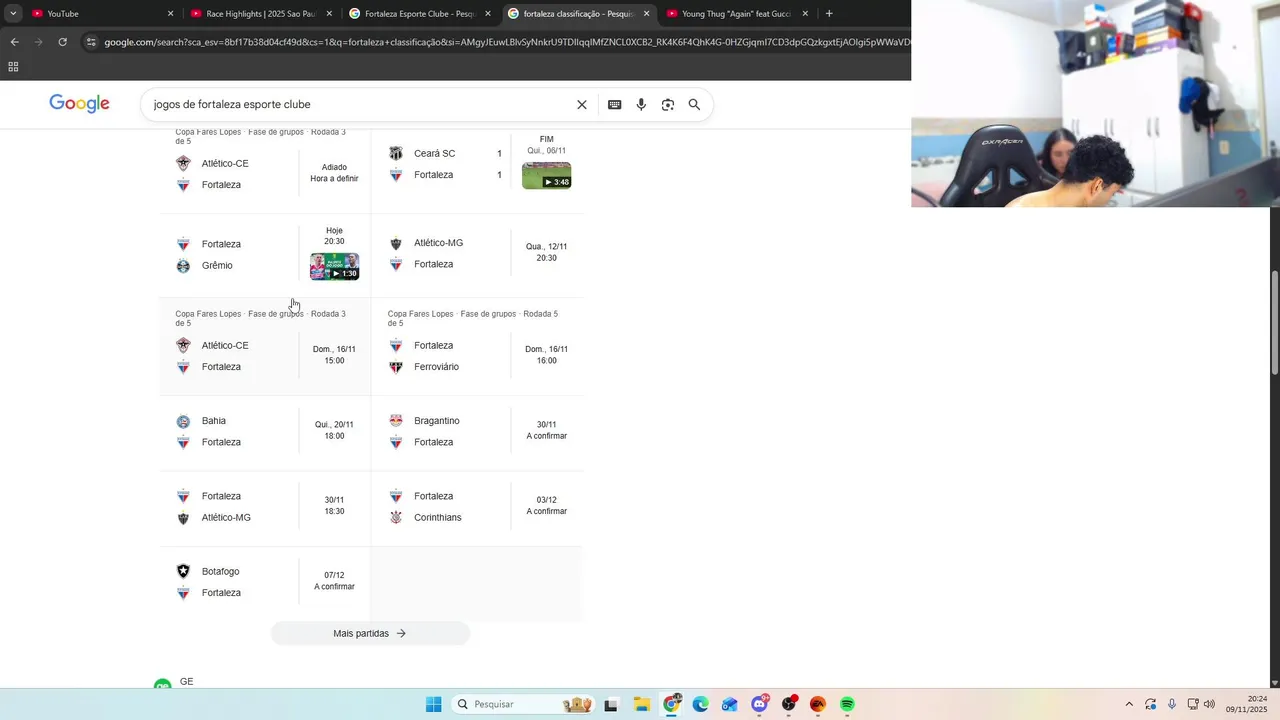Open the clock showing 20:24
Image resolution: width=1280 pixels, height=720 pixels.
(x=1248, y=704)
